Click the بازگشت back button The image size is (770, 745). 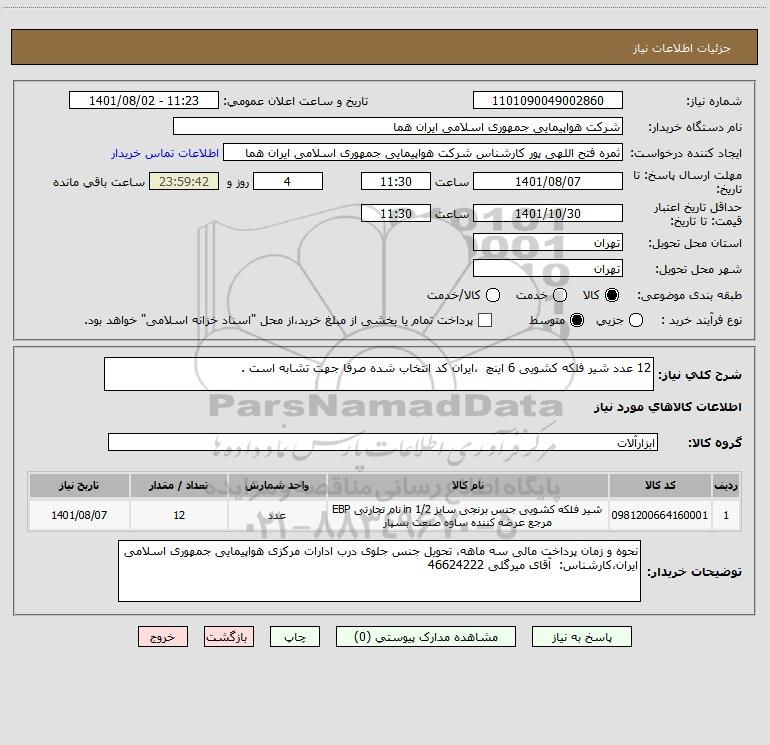pos(229,637)
